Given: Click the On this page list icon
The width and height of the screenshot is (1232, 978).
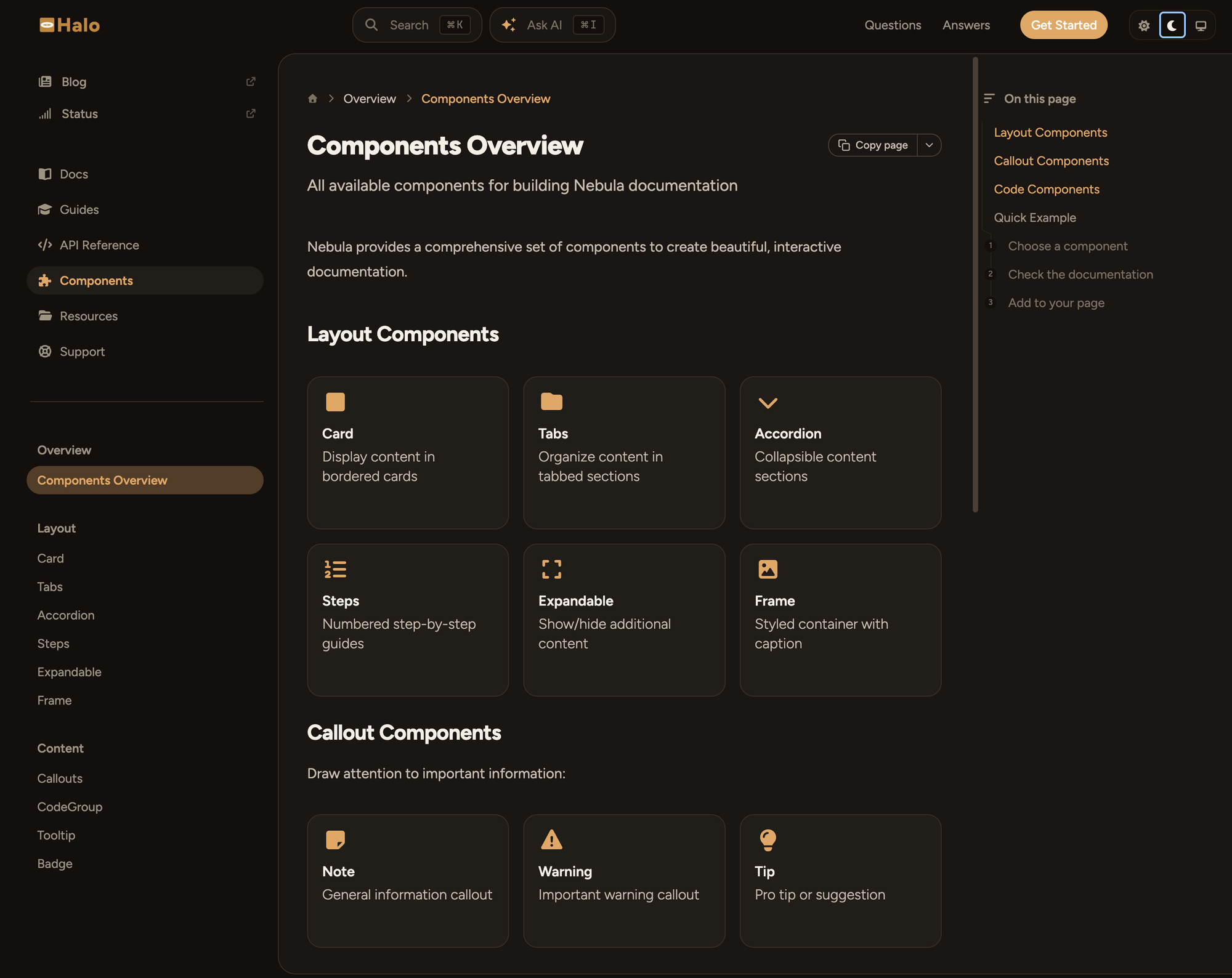Looking at the screenshot, I should [x=989, y=99].
